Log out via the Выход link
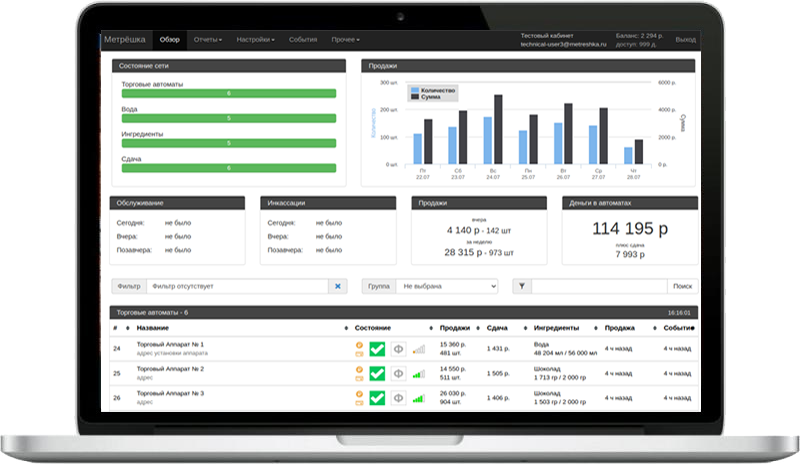The width and height of the screenshot is (806, 467). [686, 40]
